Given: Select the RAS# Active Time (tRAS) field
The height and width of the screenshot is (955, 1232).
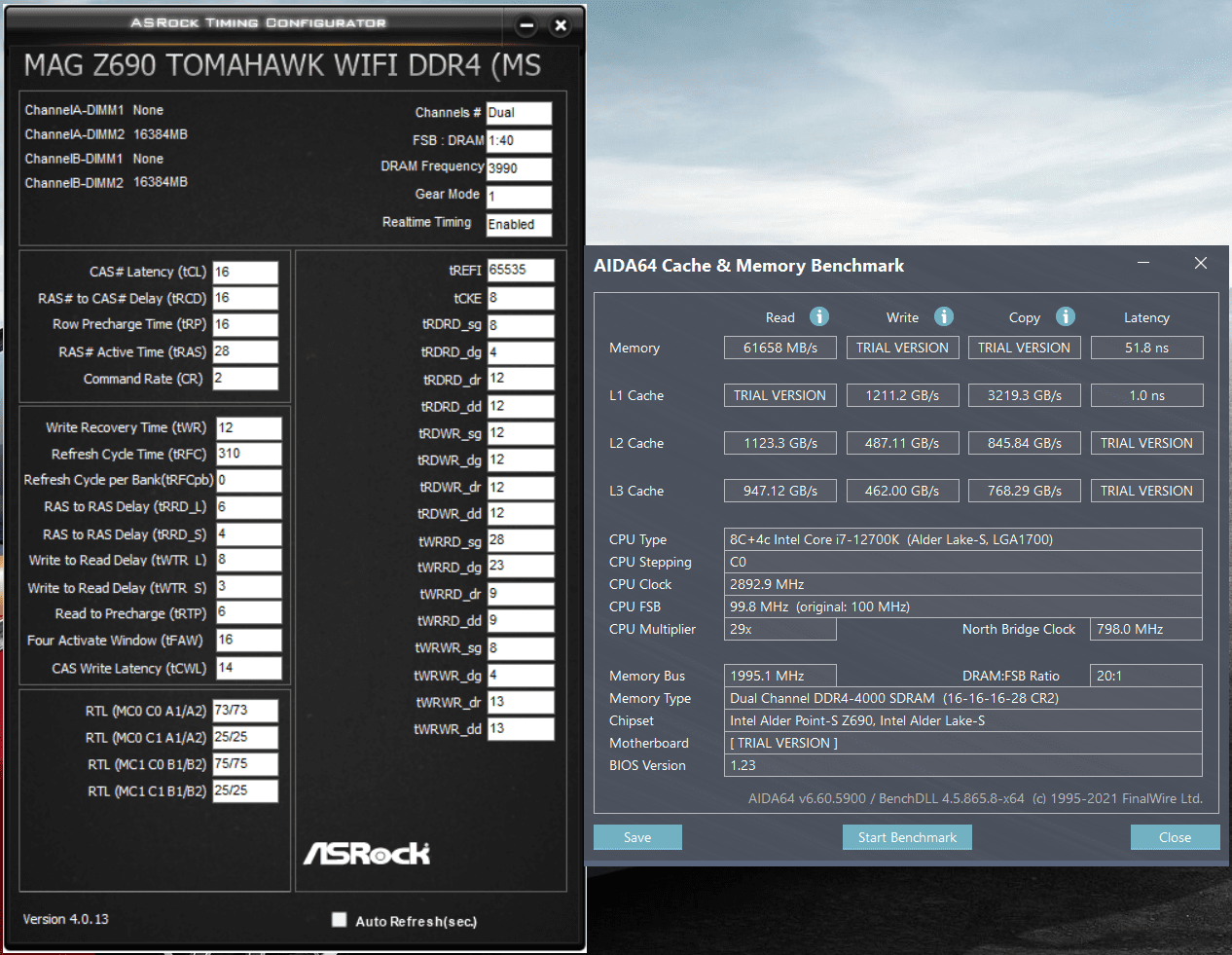Looking at the screenshot, I should click(x=245, y=351).
